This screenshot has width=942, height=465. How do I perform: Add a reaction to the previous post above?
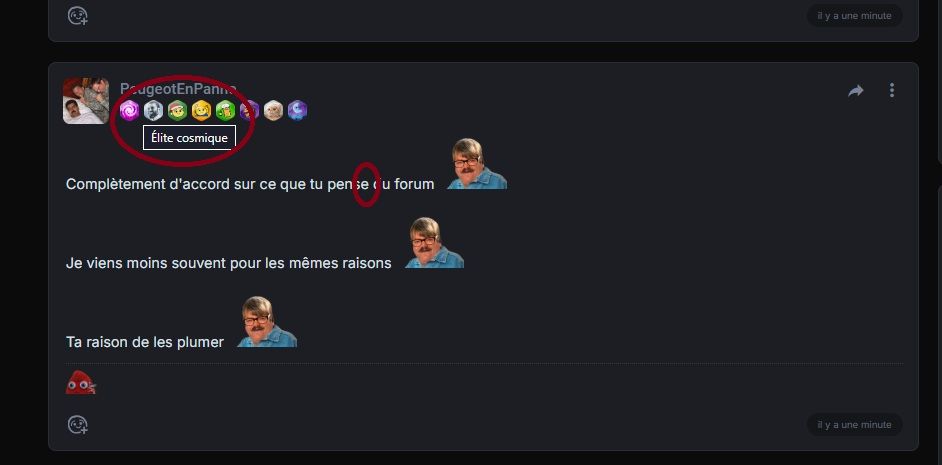pyautogui.click(x=77, y=16)
